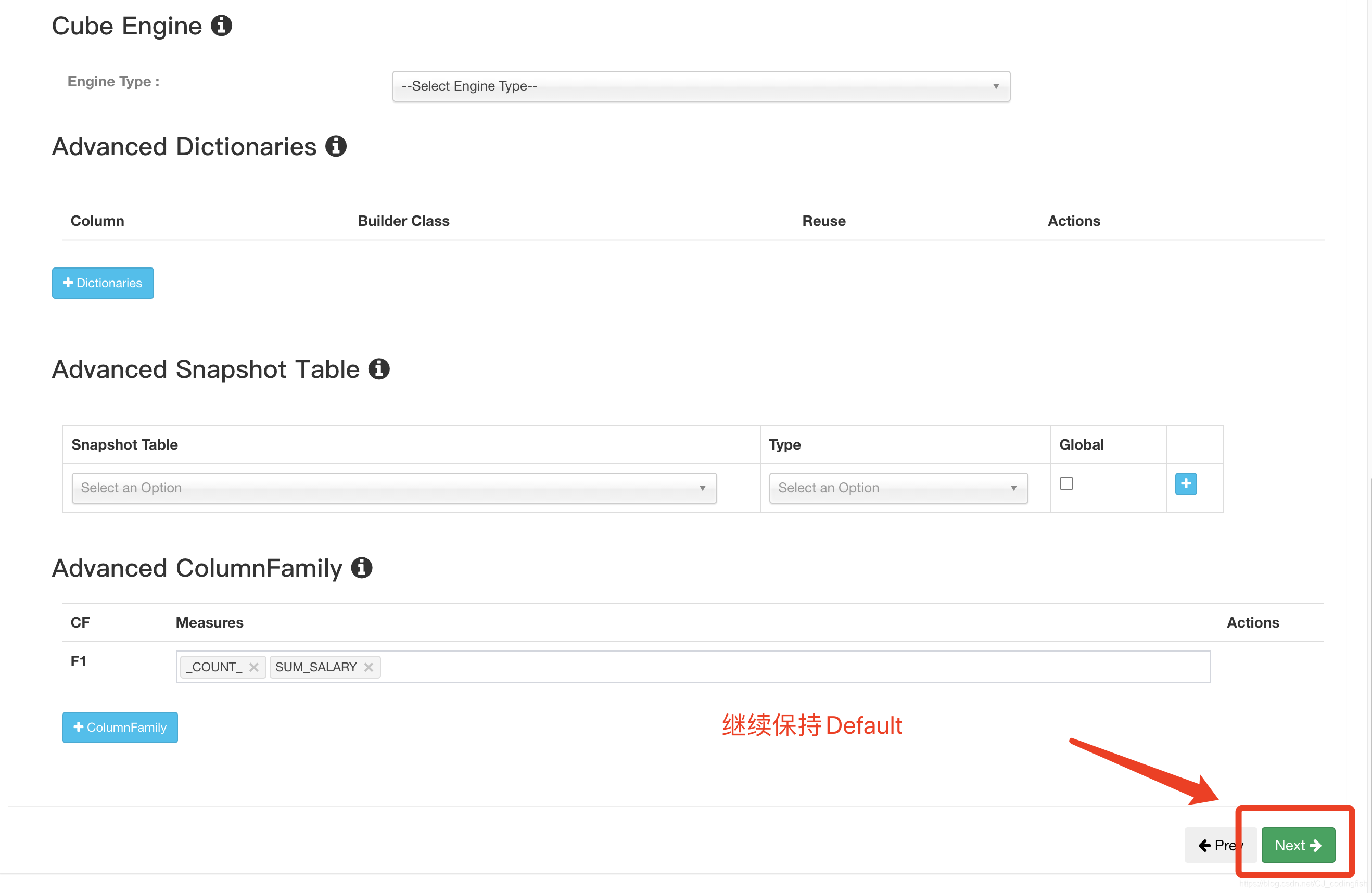This screenshot has height=893, width=1372.
Task: Add a snapshot table row with the plus icon
Action: click(1185, 483)
